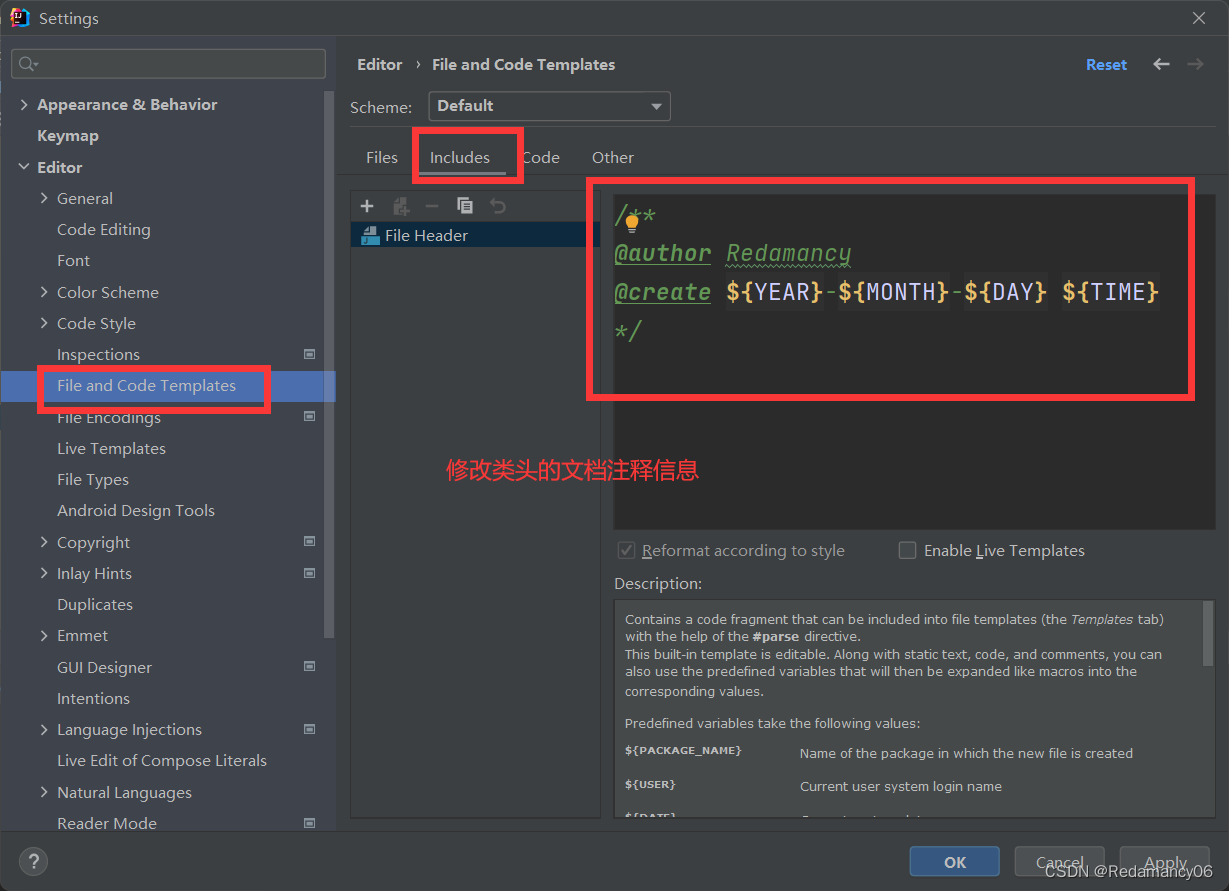1229x891 pixels.
Task: Enable Live Templates checkbox
Action: tap(907, 550)
